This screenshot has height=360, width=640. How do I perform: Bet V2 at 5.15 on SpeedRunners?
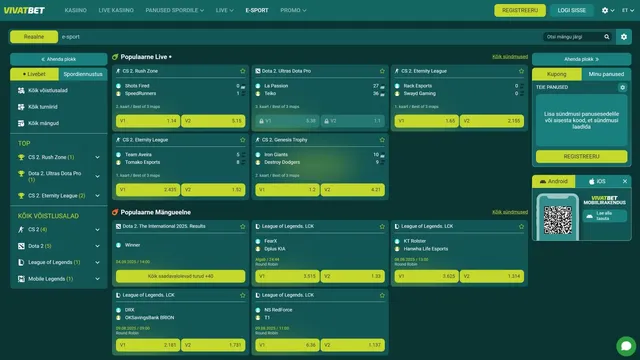213,121
